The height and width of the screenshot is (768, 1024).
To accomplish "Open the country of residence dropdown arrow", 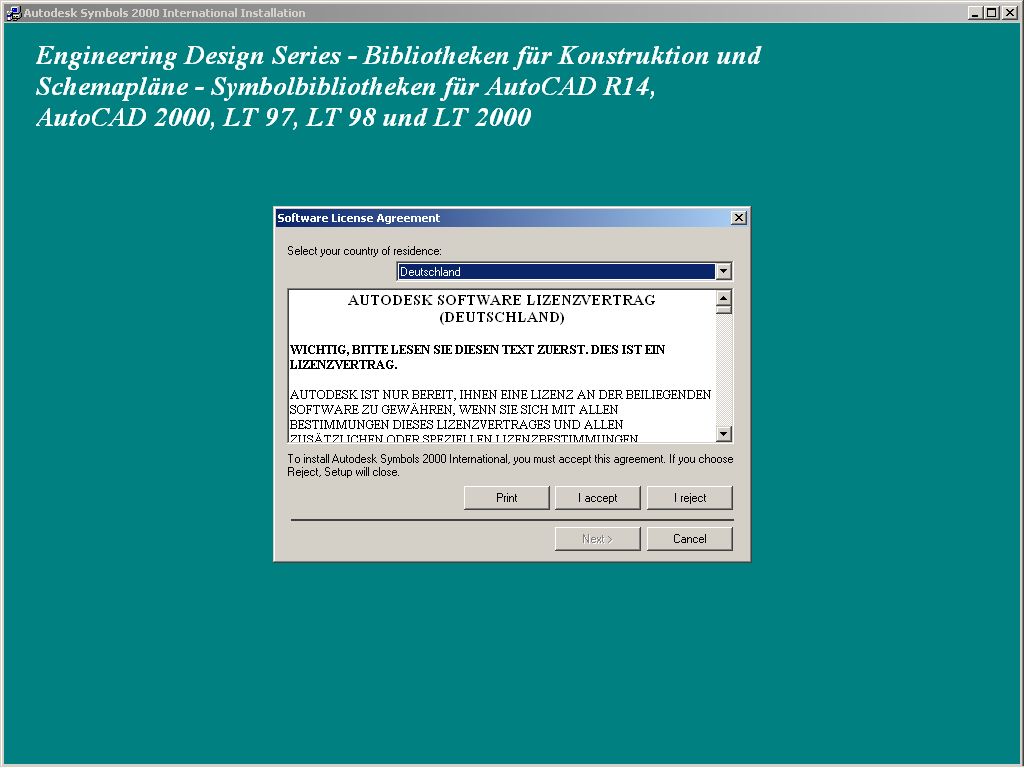I will [x=723, y=272].
